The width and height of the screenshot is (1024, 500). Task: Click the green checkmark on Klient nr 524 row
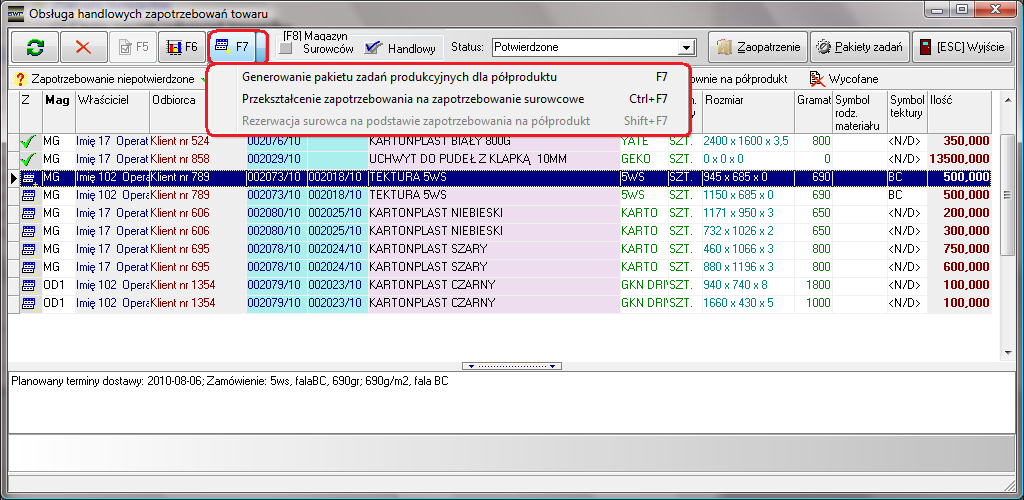coord(28,142)
